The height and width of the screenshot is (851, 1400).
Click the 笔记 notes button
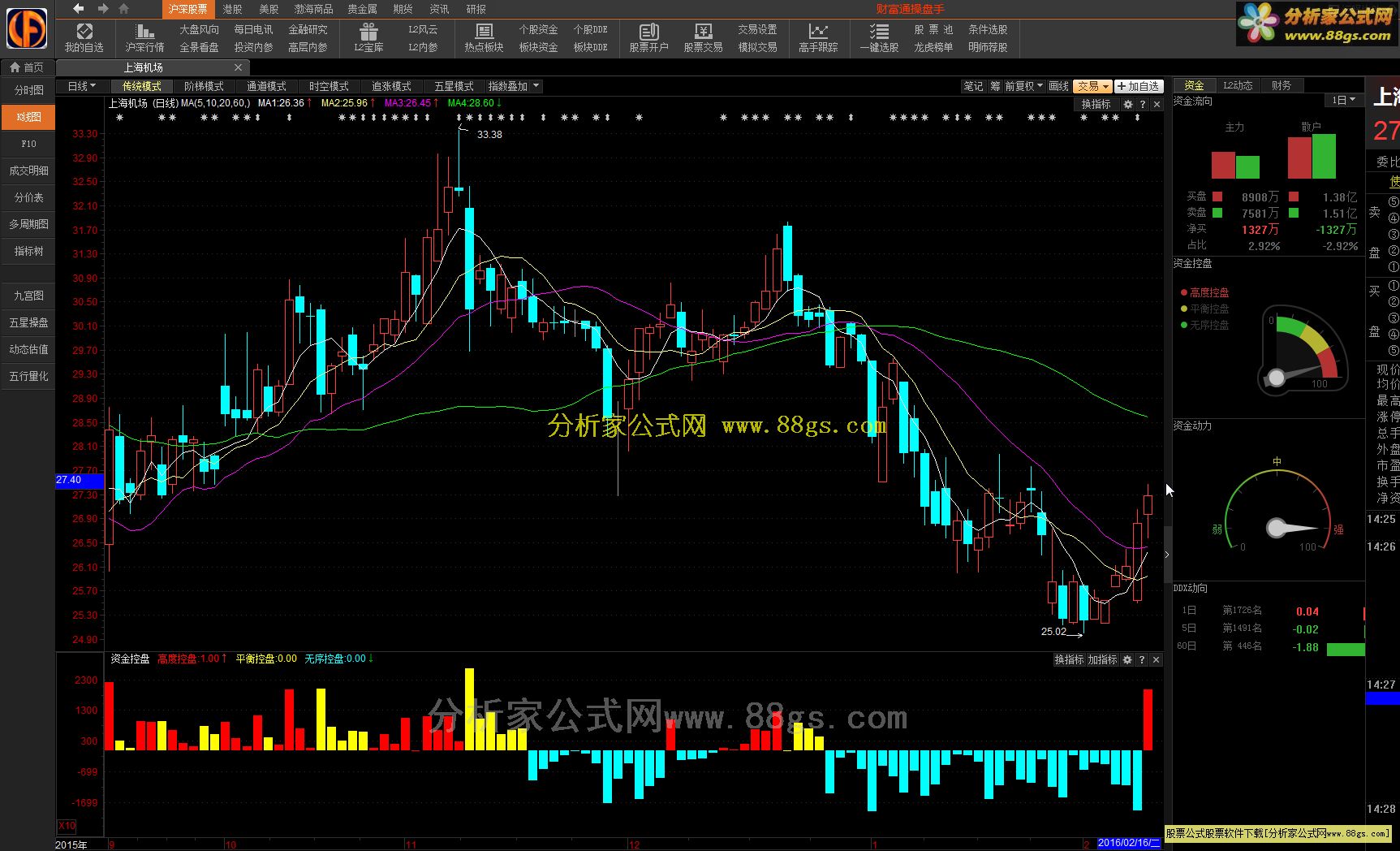coord(973,86)
